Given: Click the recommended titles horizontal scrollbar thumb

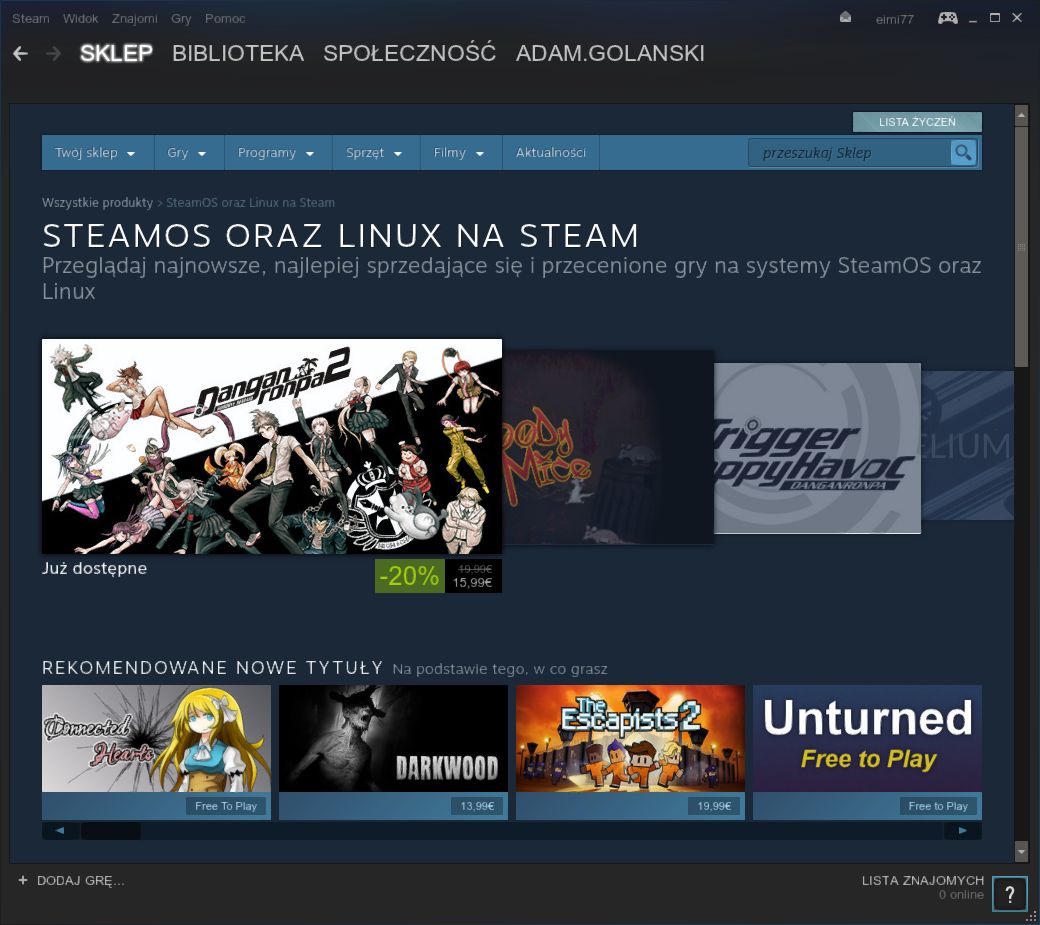Looking at the screenshot, I should [111, 830].
